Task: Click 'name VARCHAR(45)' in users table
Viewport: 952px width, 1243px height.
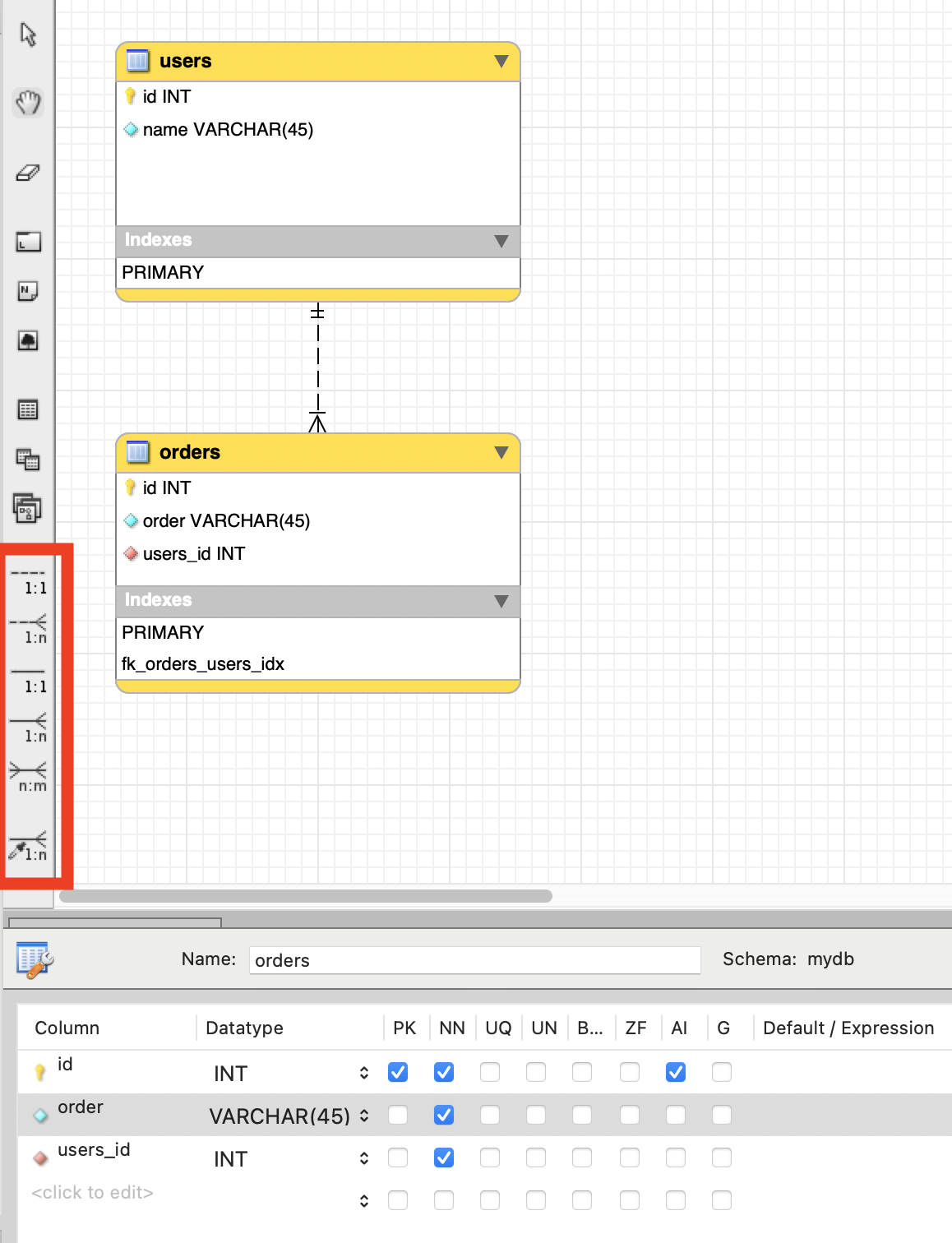Action: (228, 129)
